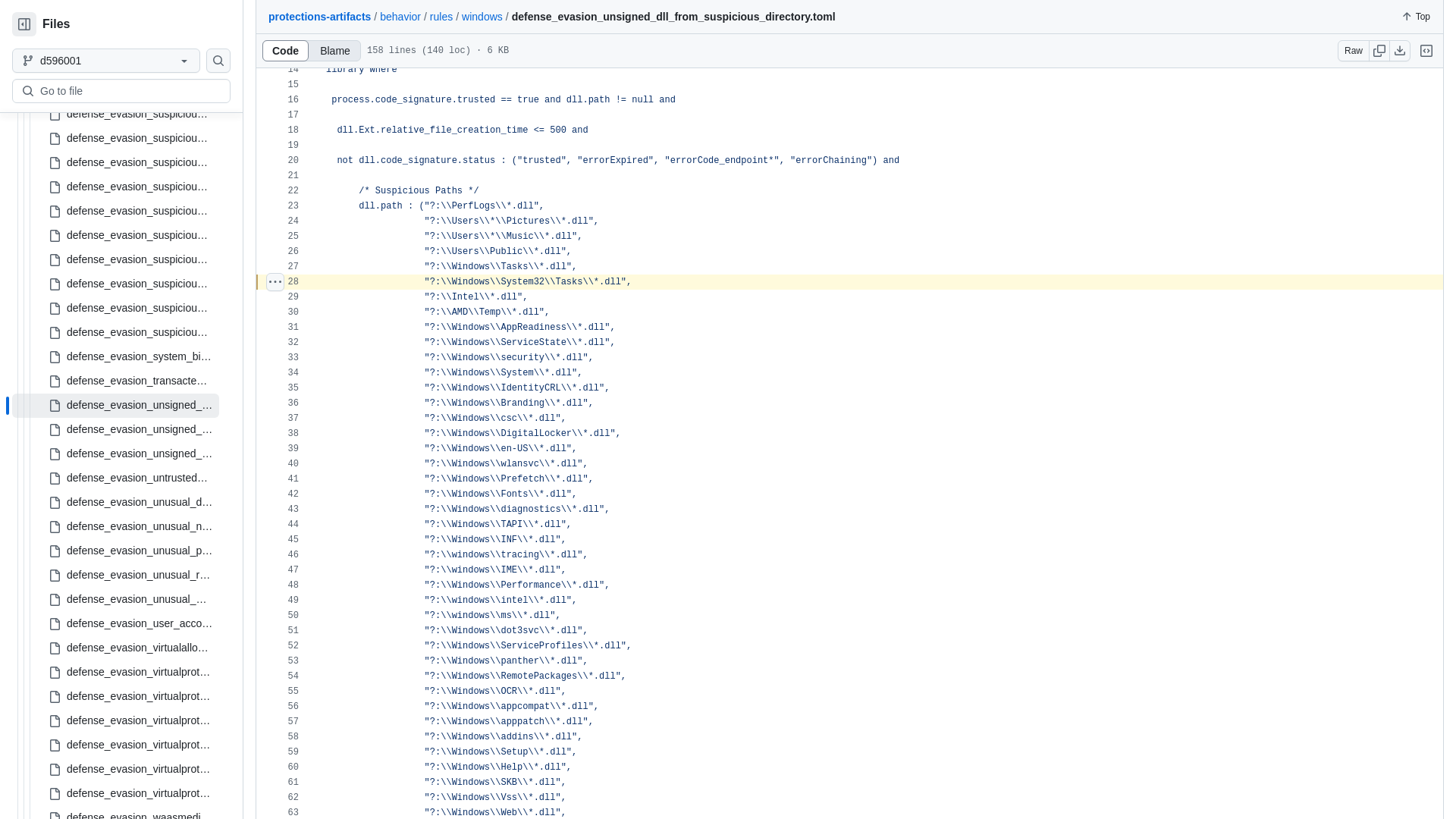Click the not dll.code_signature.status condition line
1456x819 pixels.
click(618, 161)
